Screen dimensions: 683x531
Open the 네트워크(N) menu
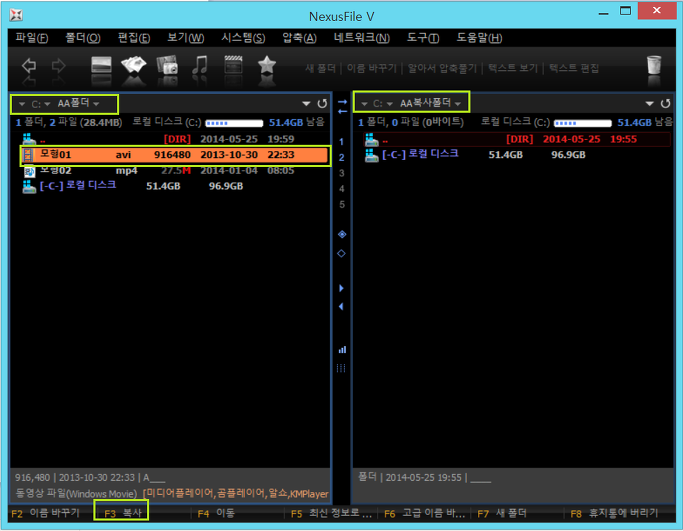(362, 38)
